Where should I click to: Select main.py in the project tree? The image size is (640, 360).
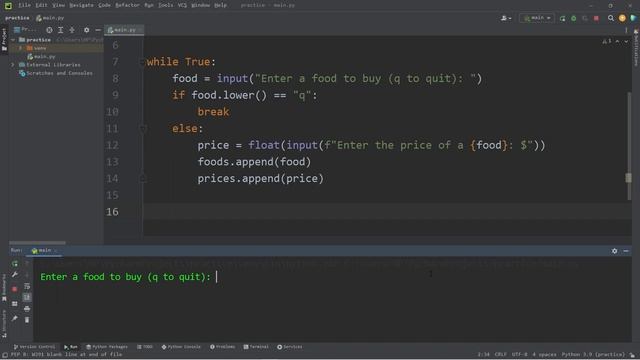click(41, 57)
